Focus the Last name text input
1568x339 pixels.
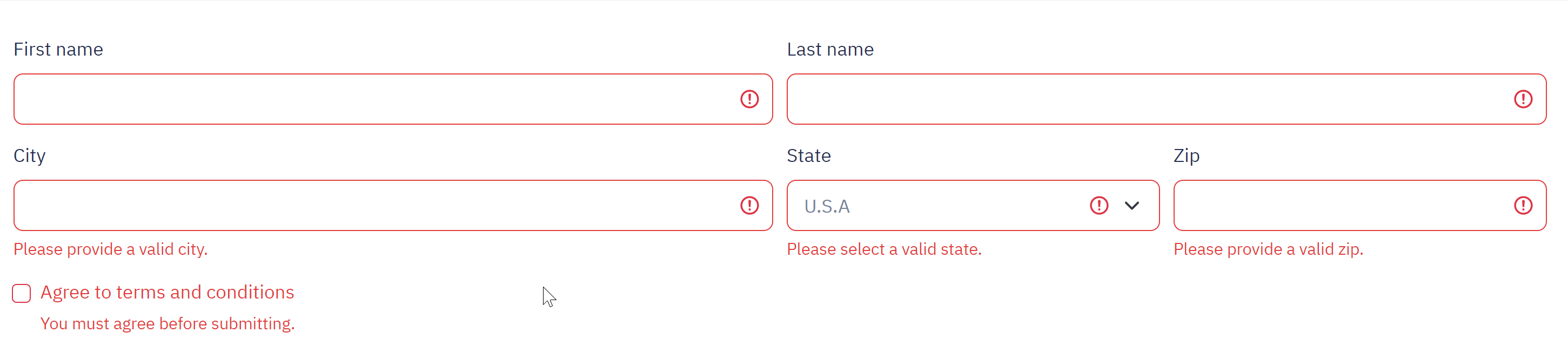pyautogui.click(x=1144, y=99)
